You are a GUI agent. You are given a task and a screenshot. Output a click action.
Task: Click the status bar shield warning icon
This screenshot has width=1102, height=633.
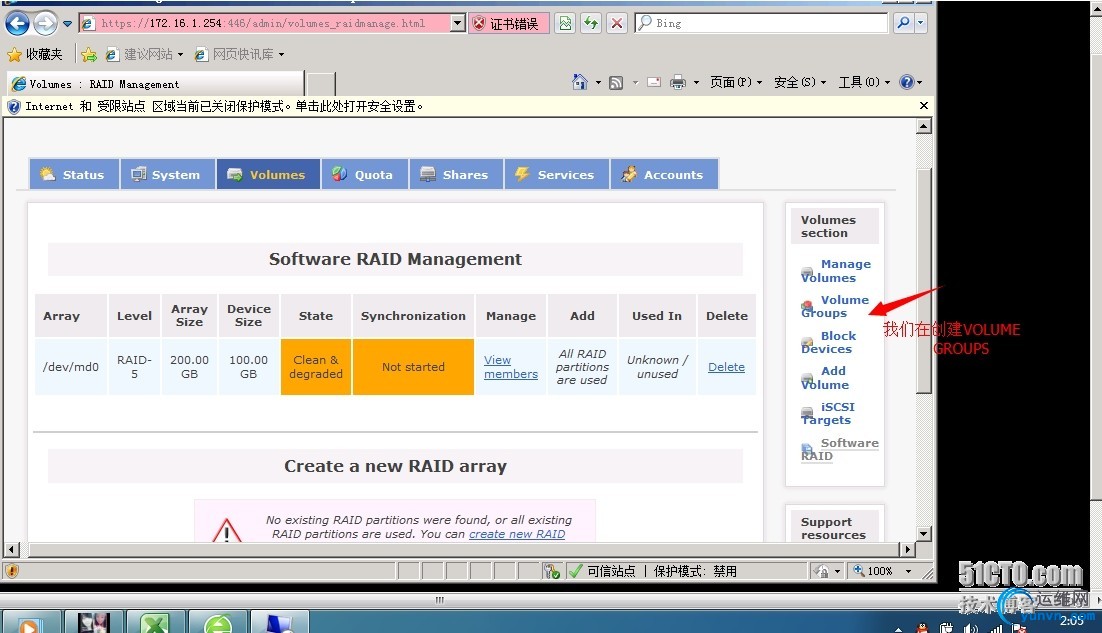pos(13,571)
